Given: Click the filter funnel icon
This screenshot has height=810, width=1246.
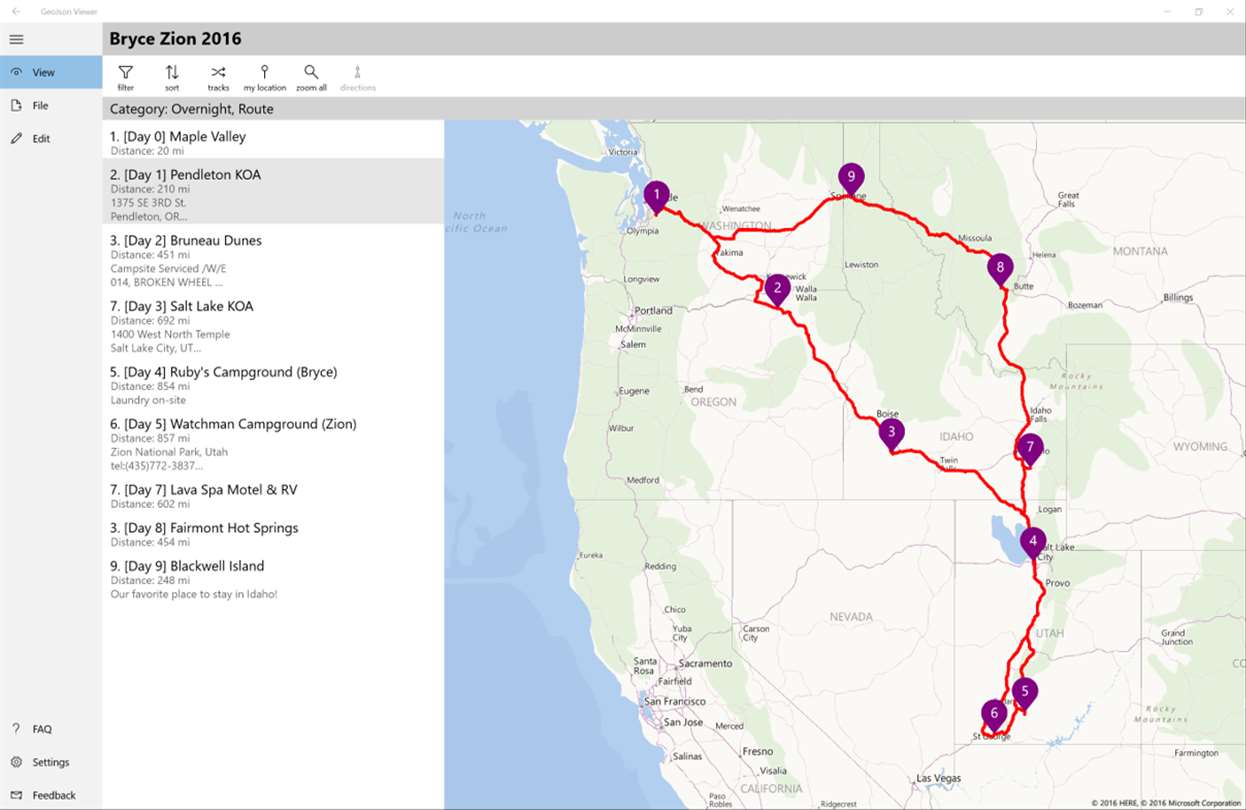Looking at the screenshot, I should (126, 73).
